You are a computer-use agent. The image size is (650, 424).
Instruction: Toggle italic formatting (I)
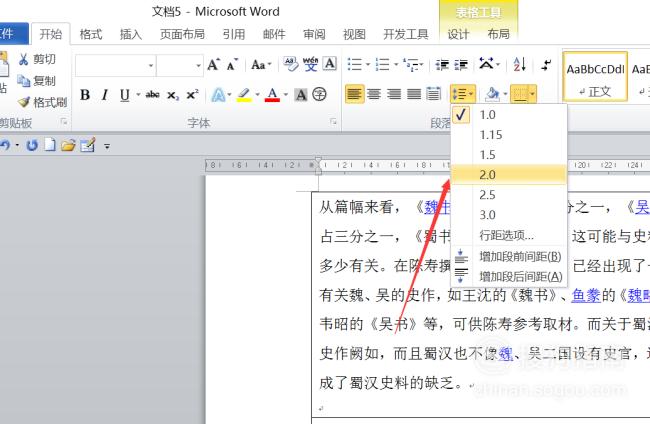coord(105,95)
